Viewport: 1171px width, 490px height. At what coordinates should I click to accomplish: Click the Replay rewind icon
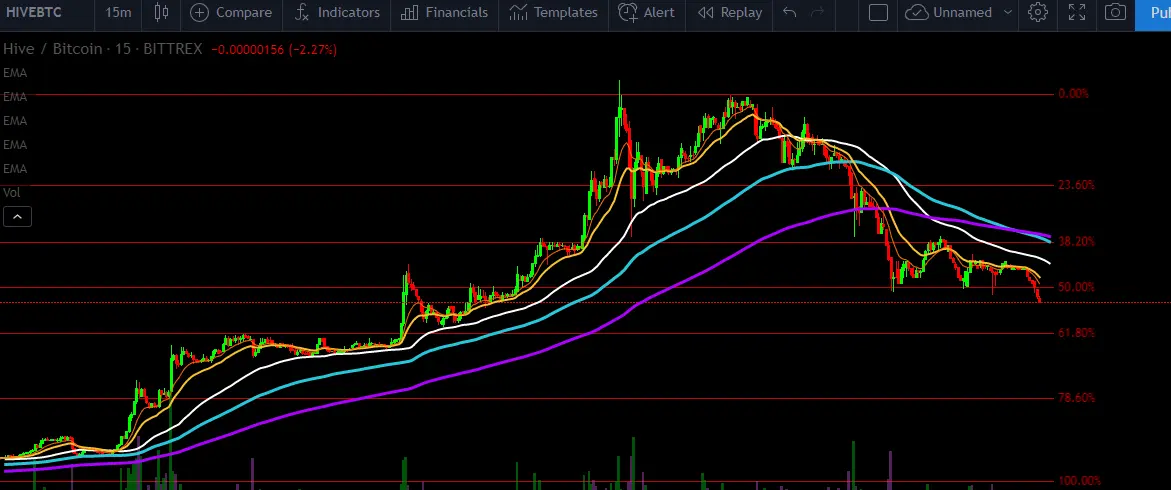(705, 13)
